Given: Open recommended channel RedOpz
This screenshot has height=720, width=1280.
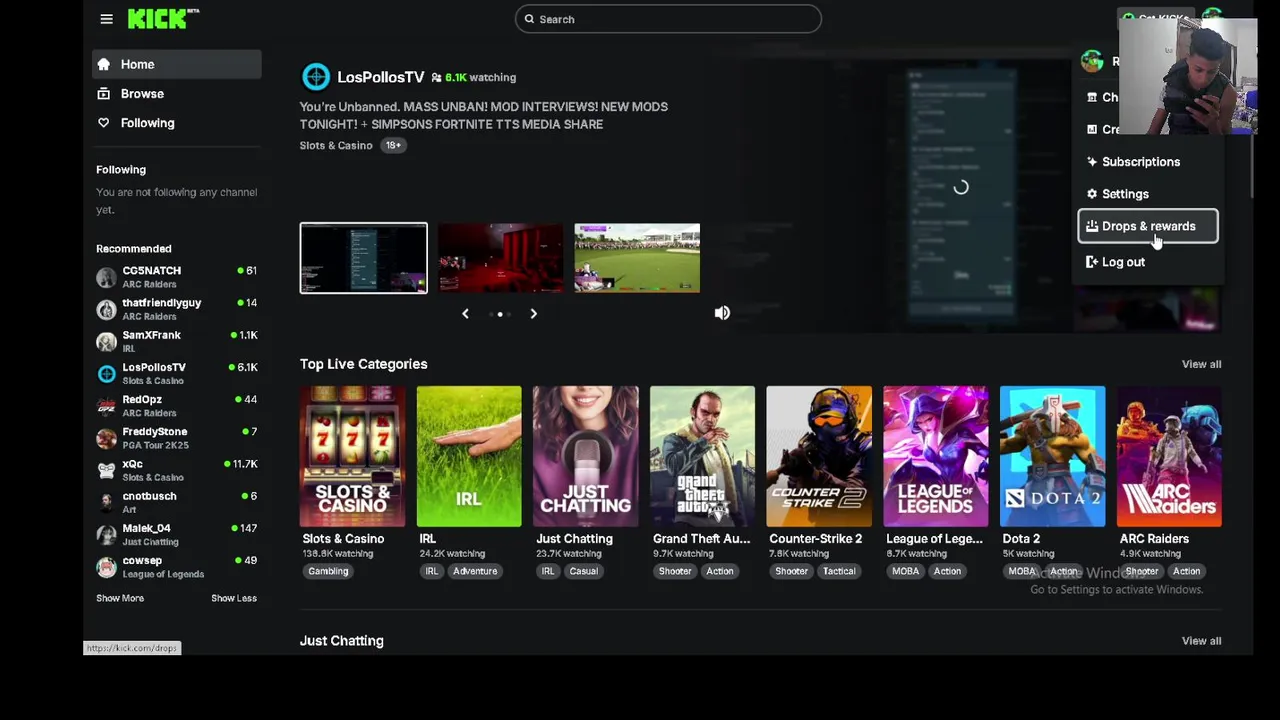Looking at the screenshot, I should tap(177, 405).
